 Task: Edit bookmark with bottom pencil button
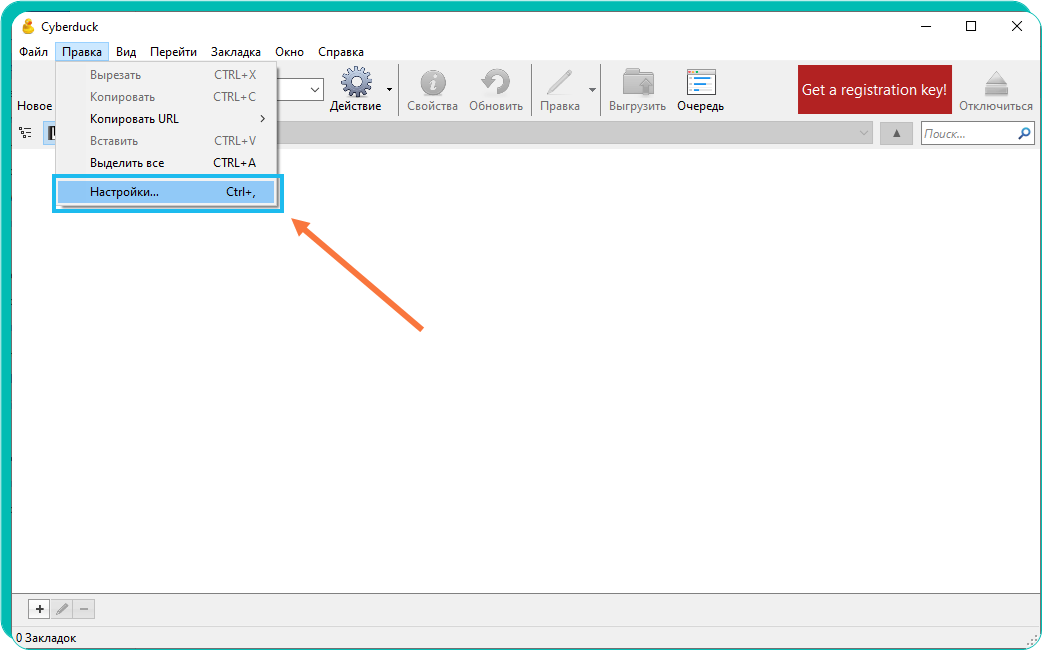[62, 609]
